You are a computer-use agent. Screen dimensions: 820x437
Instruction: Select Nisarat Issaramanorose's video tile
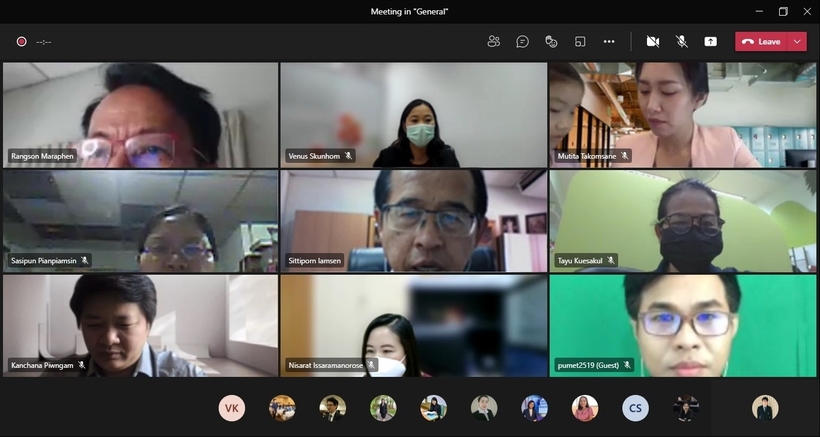click(x=414, y=326)
